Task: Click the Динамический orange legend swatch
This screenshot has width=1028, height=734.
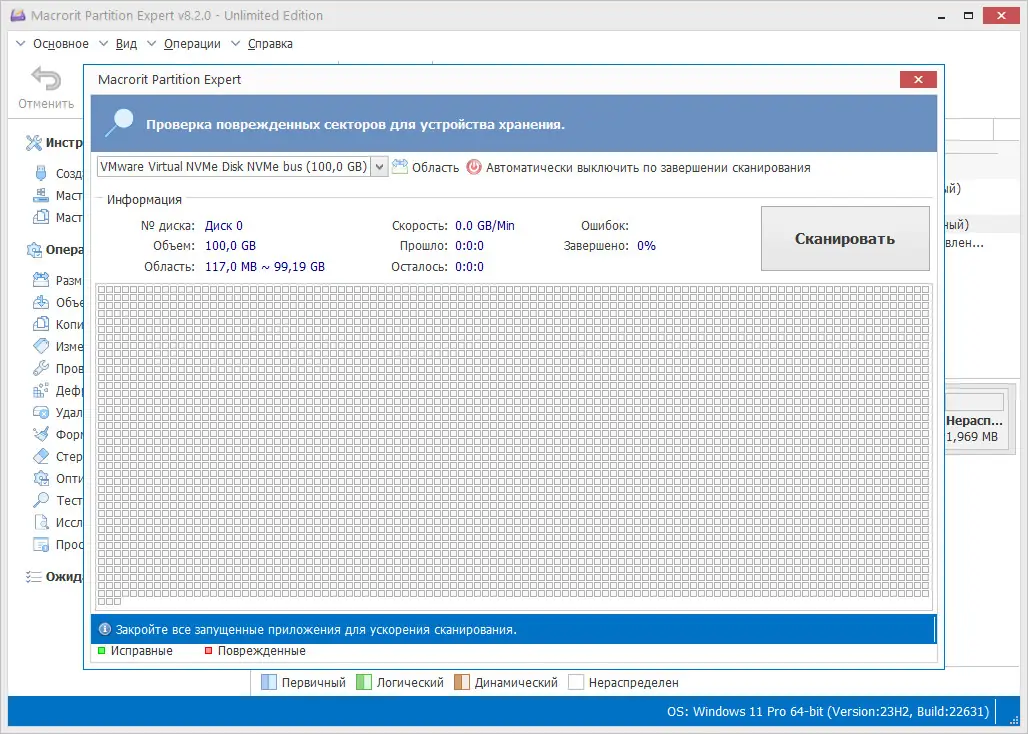Action: (x=462, y=682)
